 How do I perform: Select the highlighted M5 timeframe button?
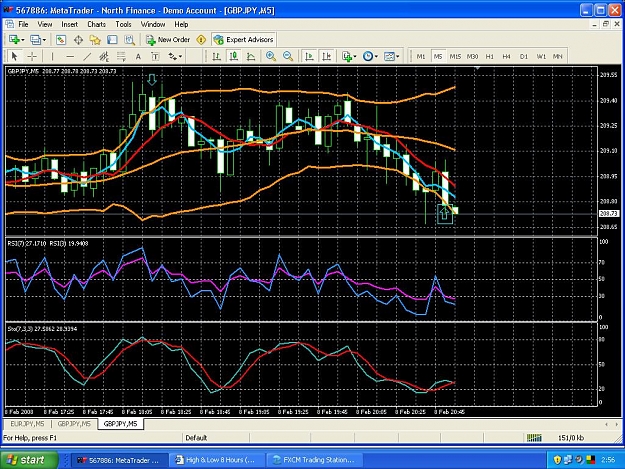click(x=438, y=57)
